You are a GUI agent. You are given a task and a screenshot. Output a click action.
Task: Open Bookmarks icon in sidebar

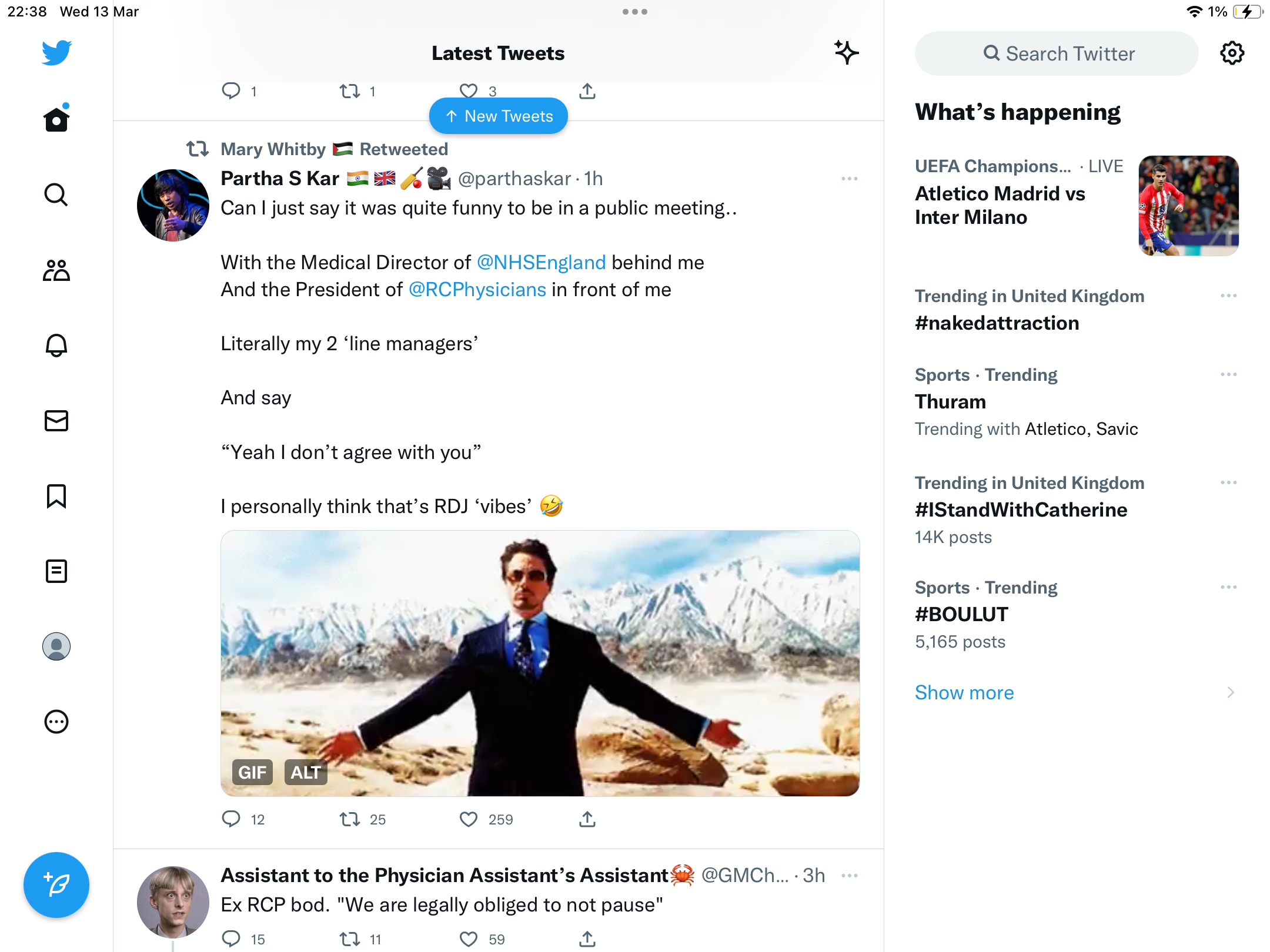(56, 496)
